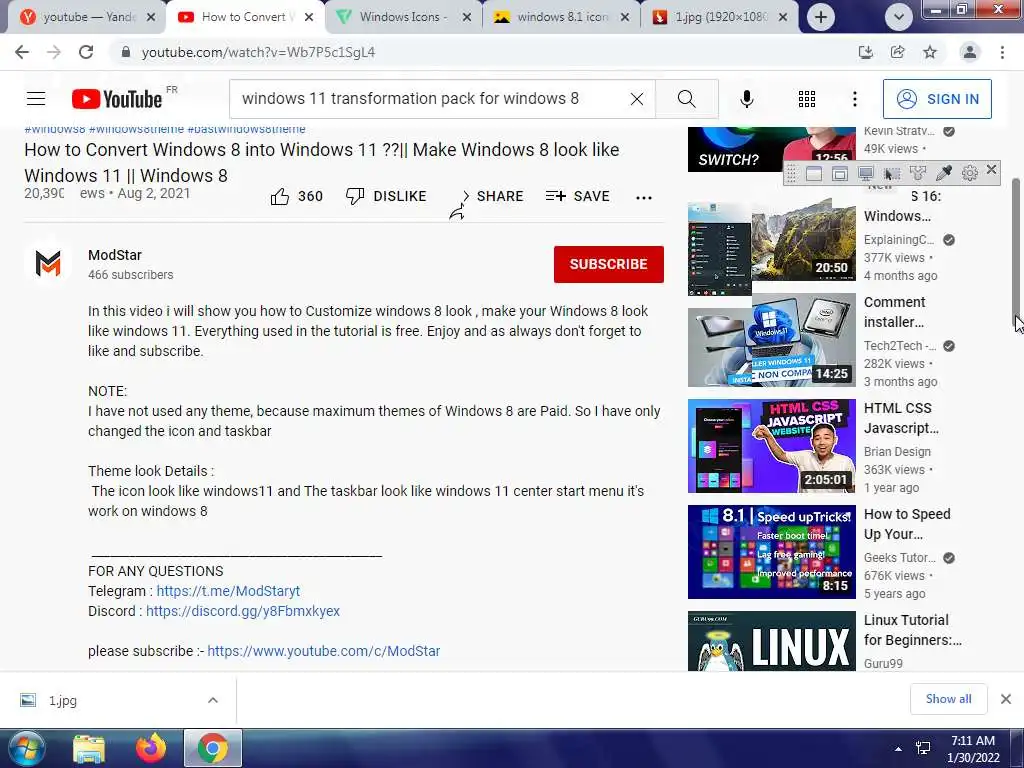Go back in Chrome
The image size is (1024, 768).
coord(22,52)
